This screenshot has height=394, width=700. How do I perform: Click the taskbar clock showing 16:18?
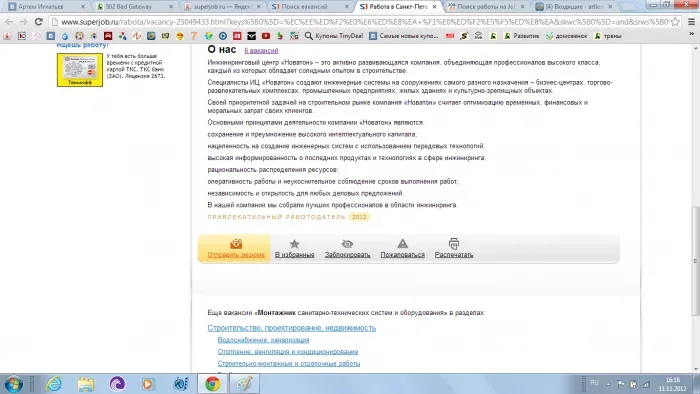pyautogui.click(x=672, y=384)
